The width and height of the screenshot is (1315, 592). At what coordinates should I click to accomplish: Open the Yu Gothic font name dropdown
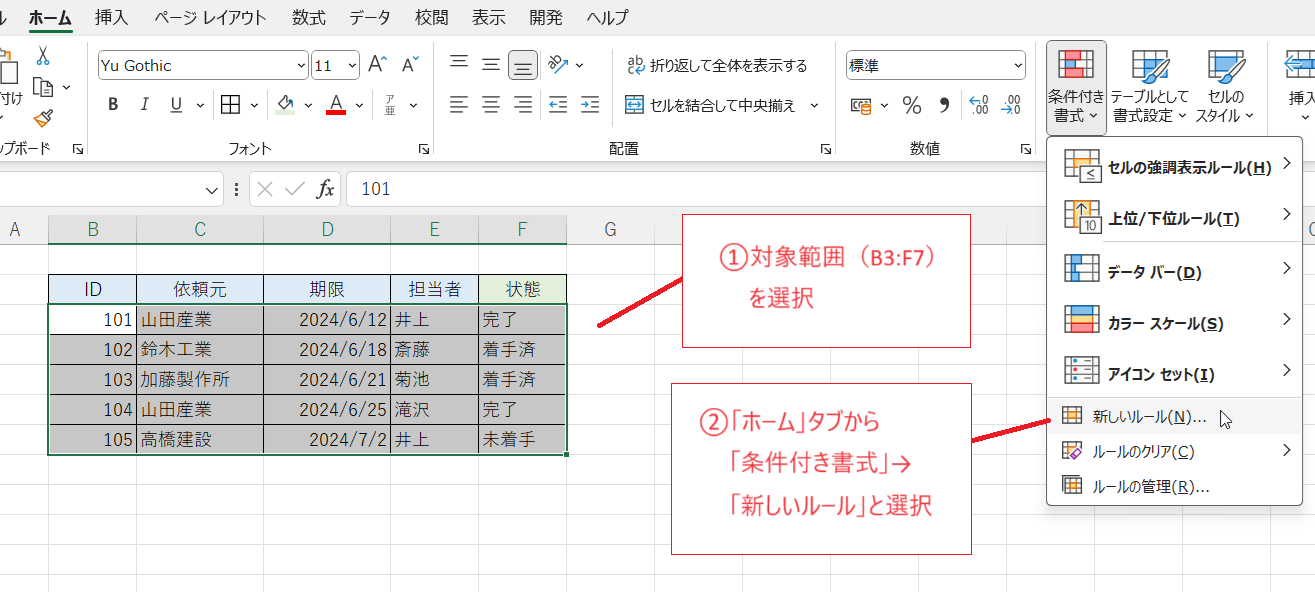point(301,66)
